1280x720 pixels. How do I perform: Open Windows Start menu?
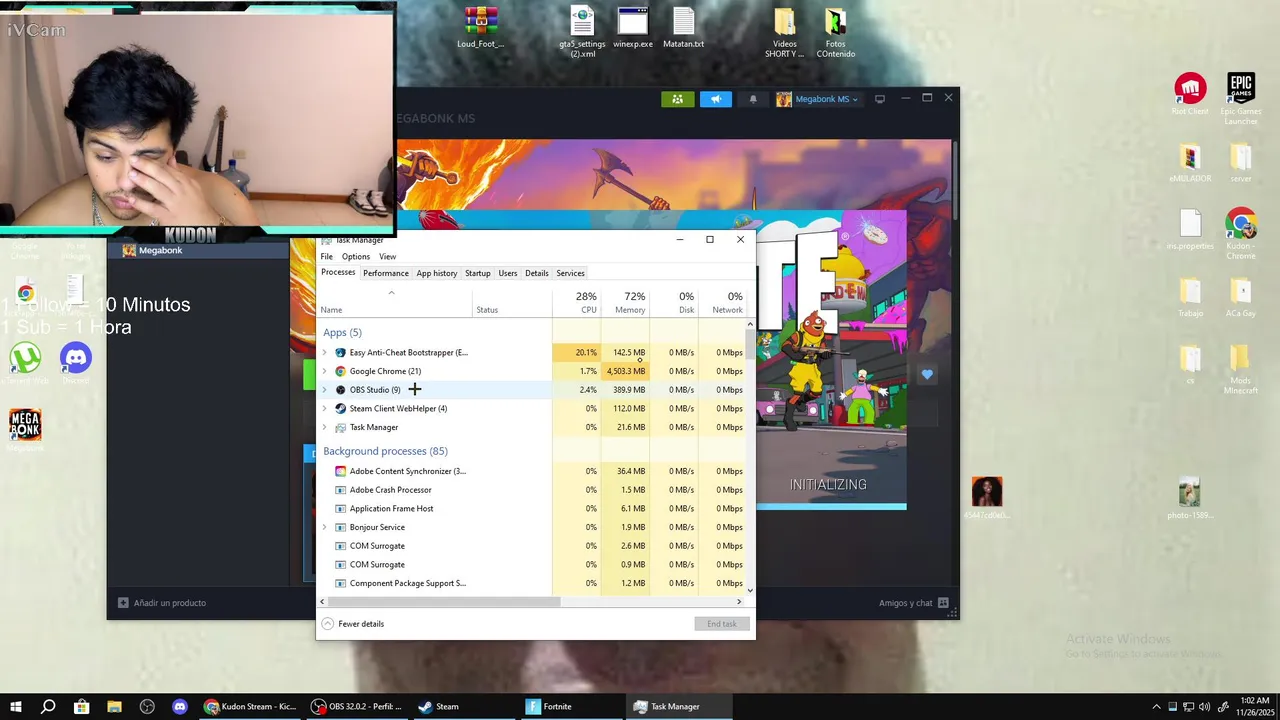coord(15,707)
